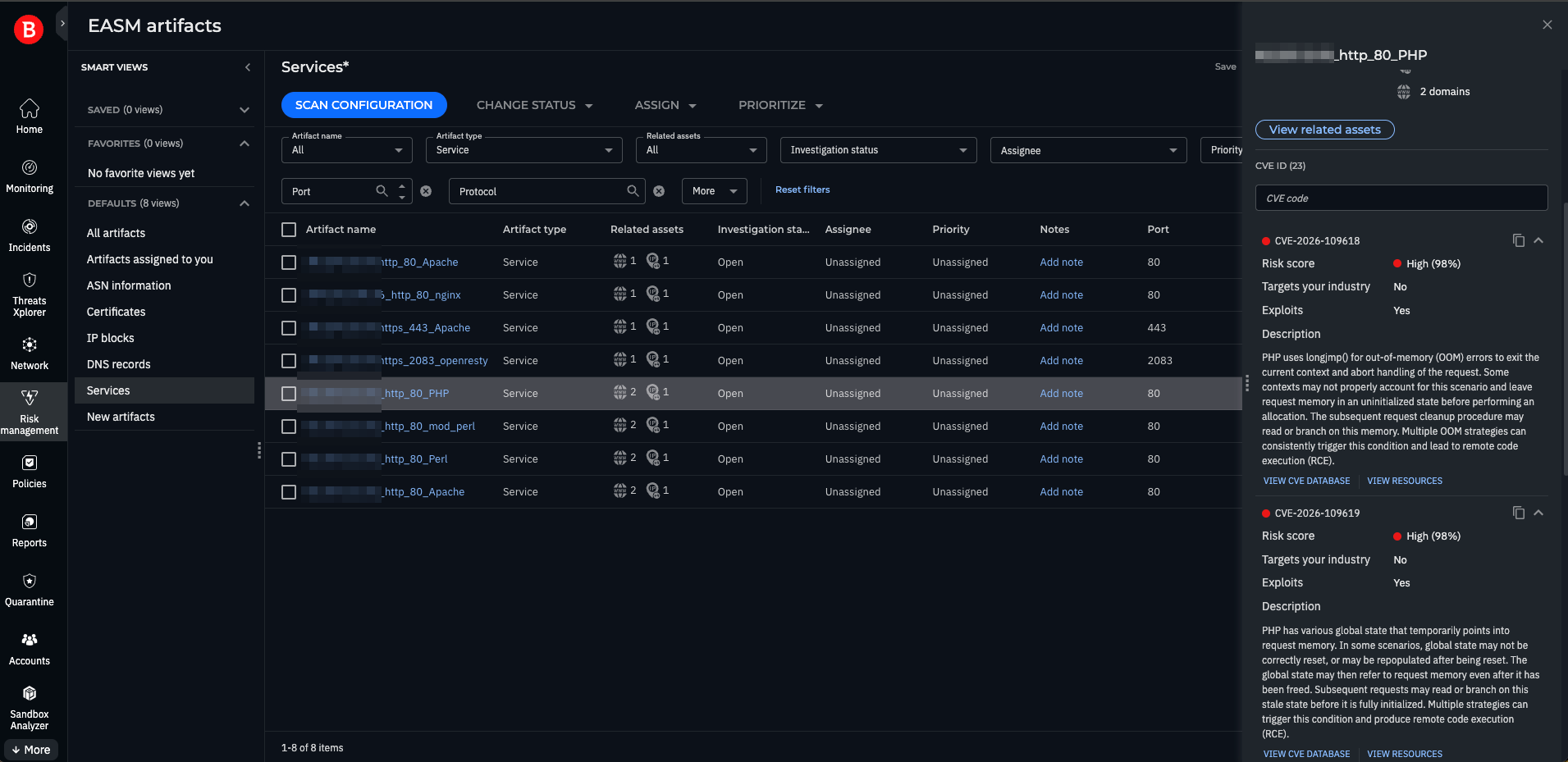Click the CVE code input field

(1401, 198)
